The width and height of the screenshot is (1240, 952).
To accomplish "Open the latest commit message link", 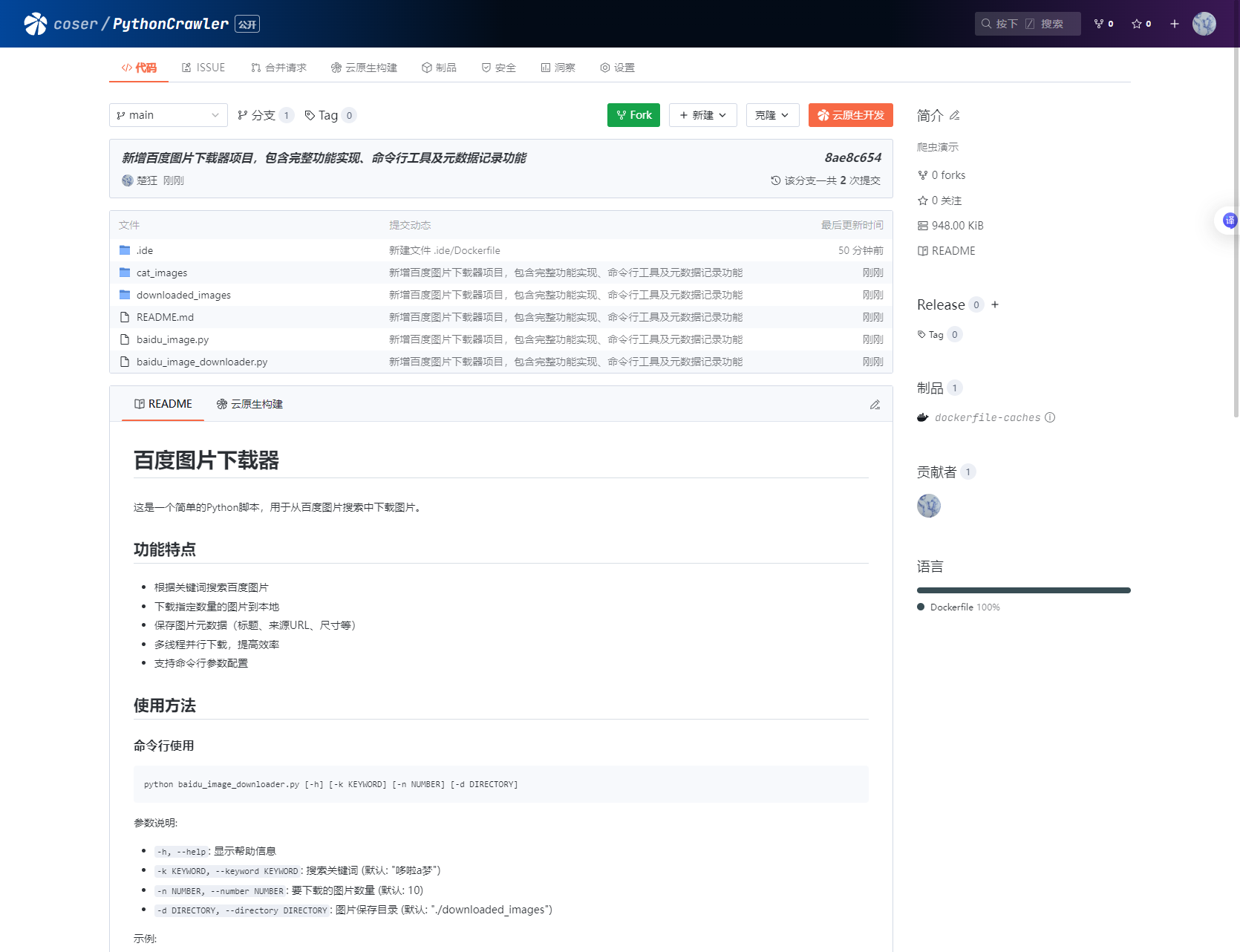I will point(324,157).
